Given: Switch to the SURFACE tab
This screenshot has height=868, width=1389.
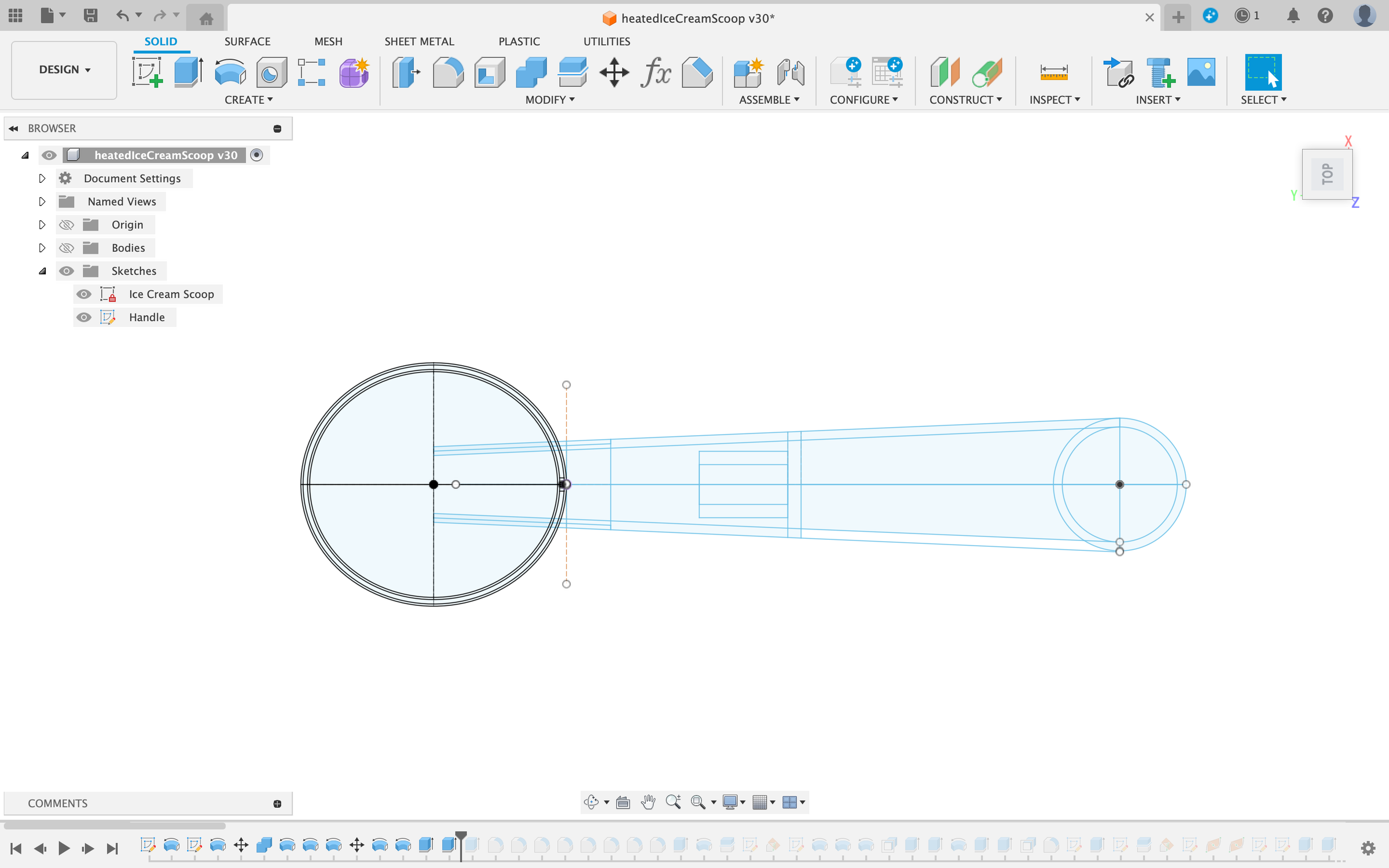Looking at the screenshot, I should 247,41.
